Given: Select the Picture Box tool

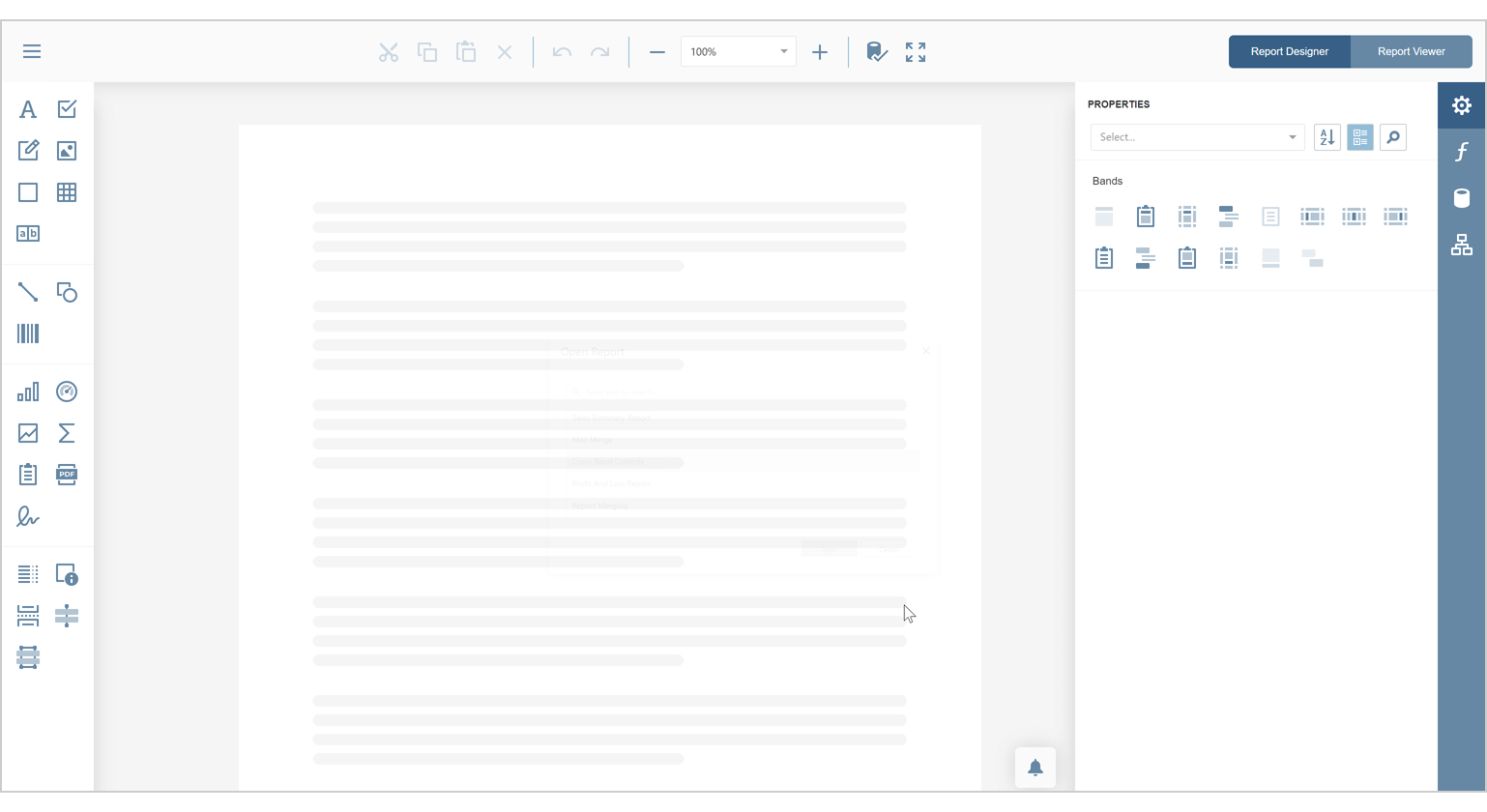Looking at the screenshot, I should [66, 150].
